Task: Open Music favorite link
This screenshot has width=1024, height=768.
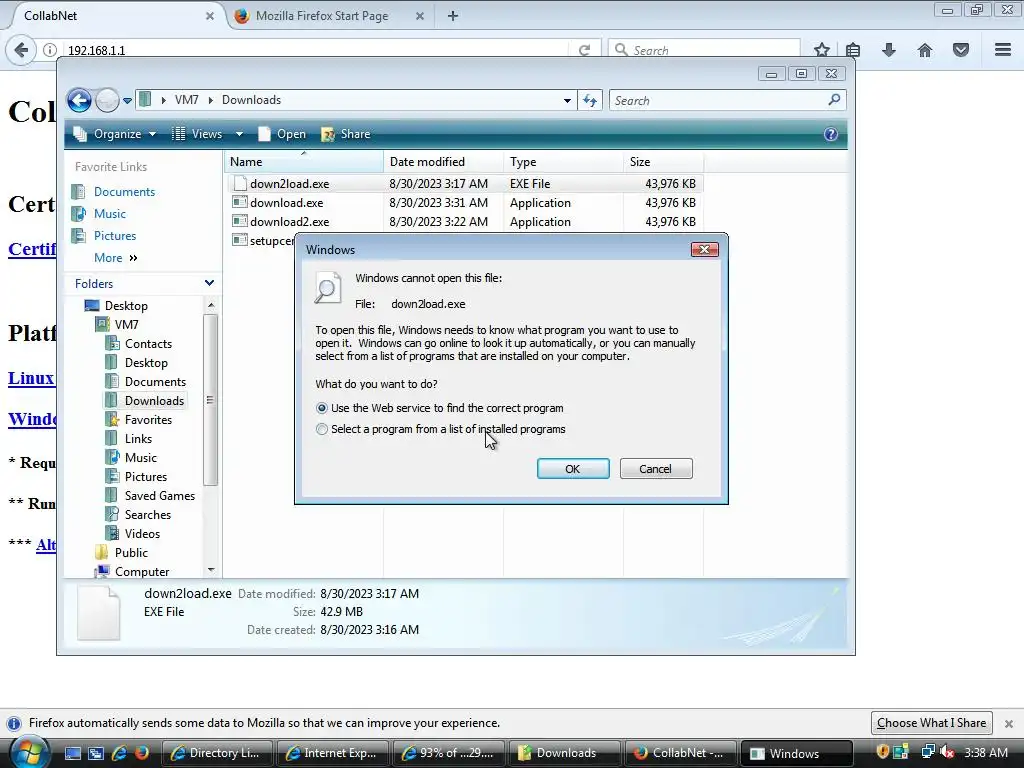Action: coord(110,214)
